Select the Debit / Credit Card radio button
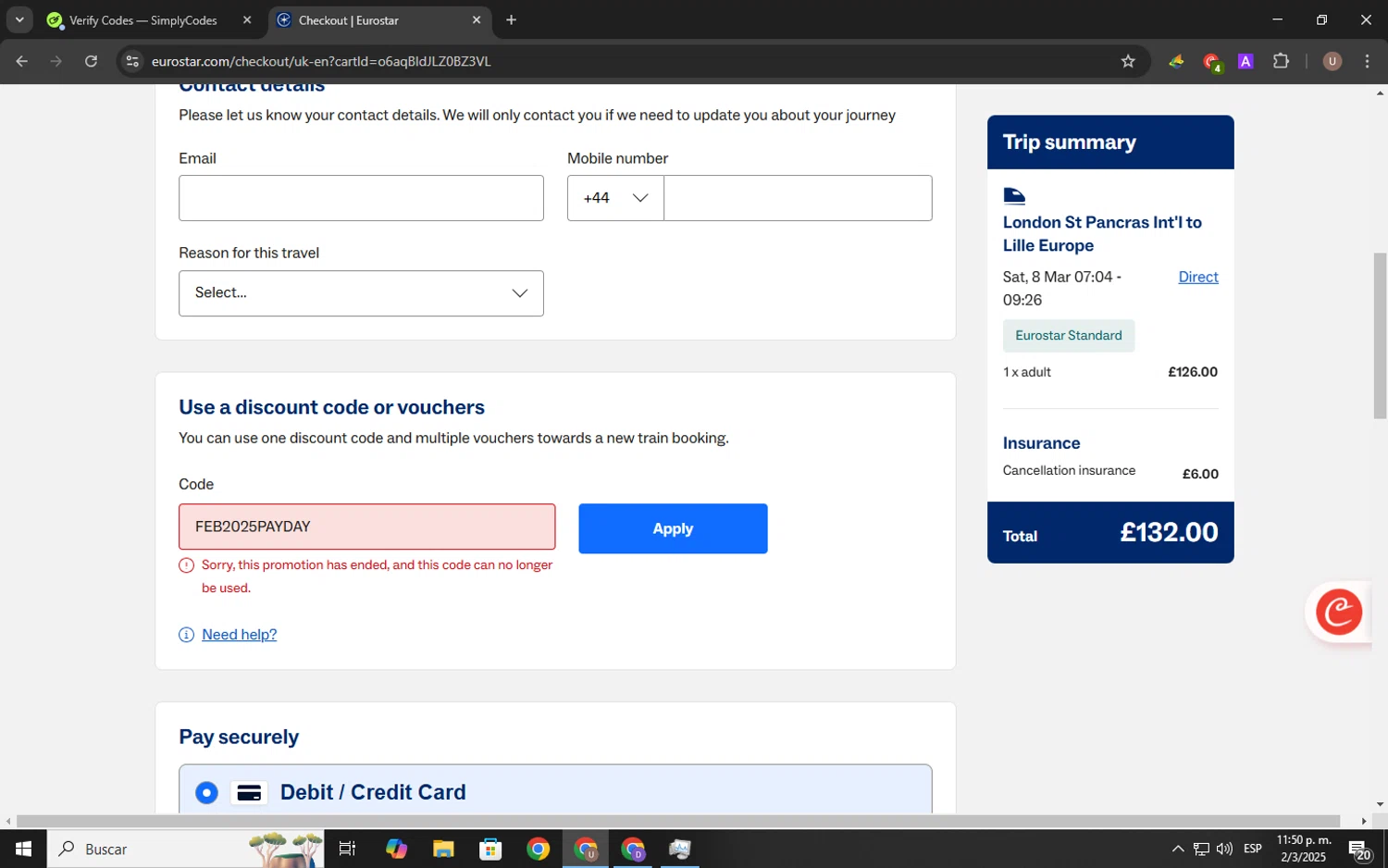The height and width of the screenshot is (868, 1388). click(206, 793)
